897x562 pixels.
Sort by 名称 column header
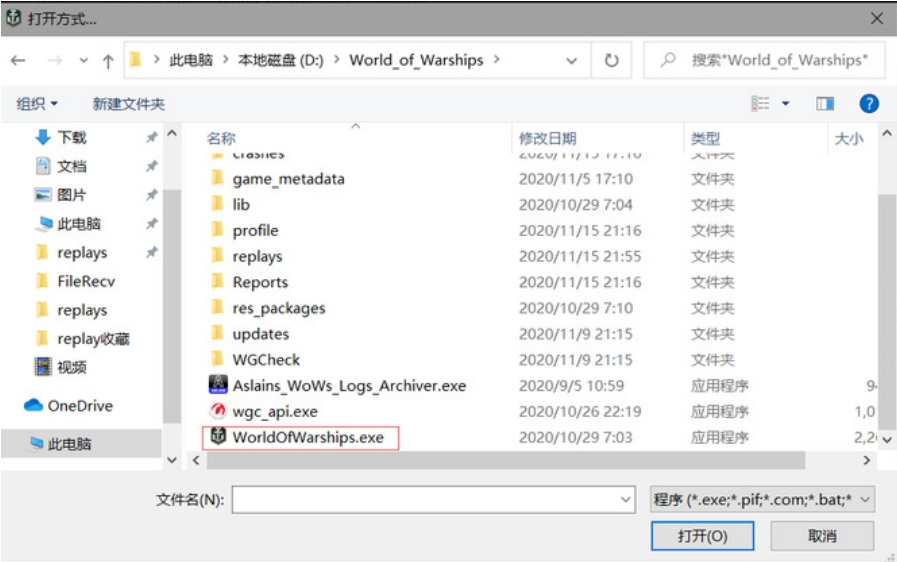[x=221, y=138]
